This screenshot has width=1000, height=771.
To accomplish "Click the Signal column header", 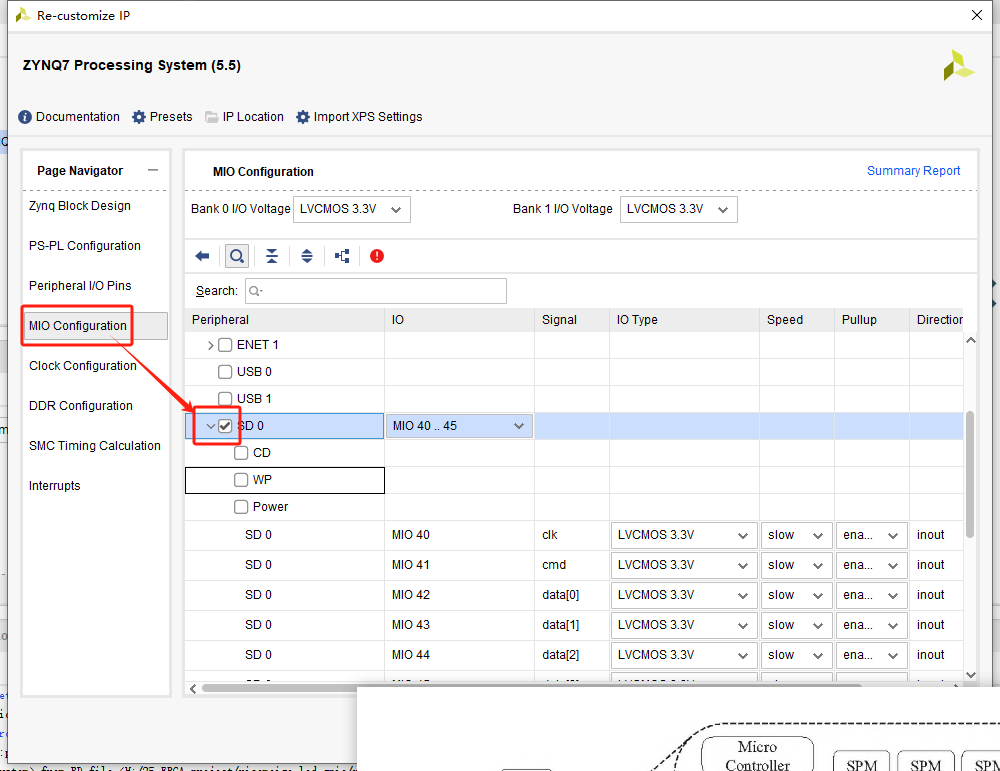I will click(x=572, y=320).
